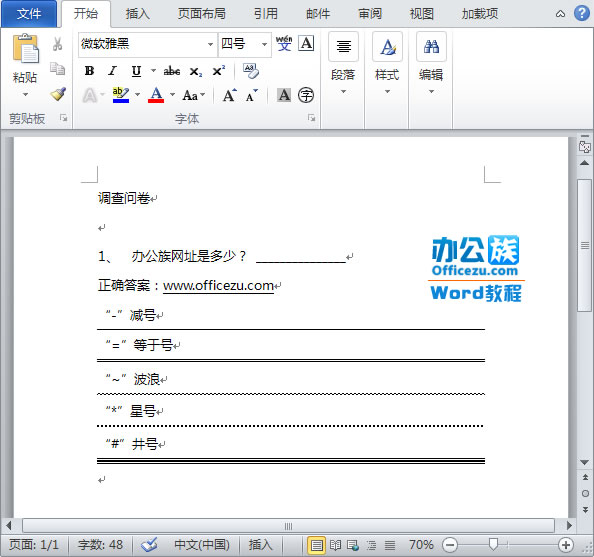Switch to the Mailings tab
The width and height of the screenshot is (594, 557).
tap(318, 14)
